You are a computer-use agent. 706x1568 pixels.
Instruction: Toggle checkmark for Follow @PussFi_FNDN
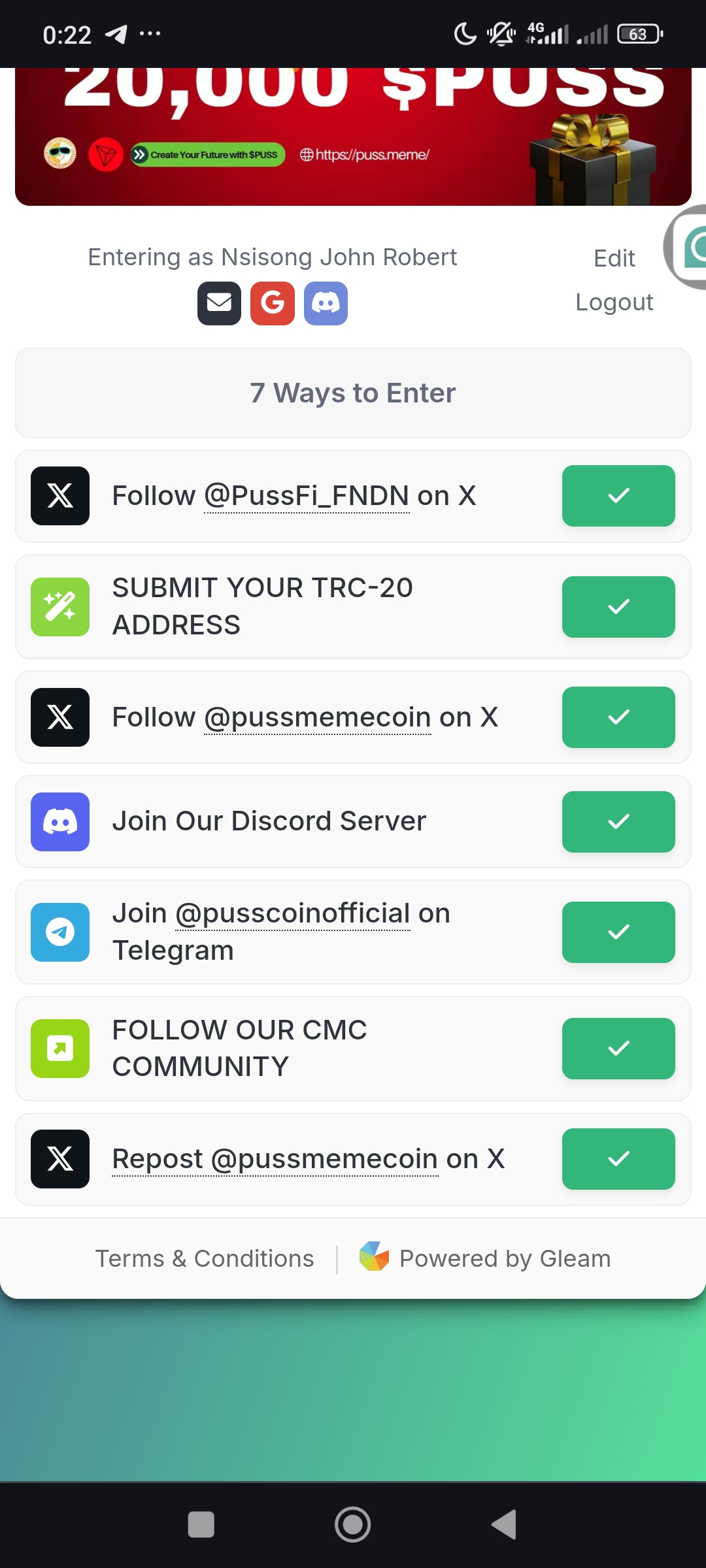point(618,496)
